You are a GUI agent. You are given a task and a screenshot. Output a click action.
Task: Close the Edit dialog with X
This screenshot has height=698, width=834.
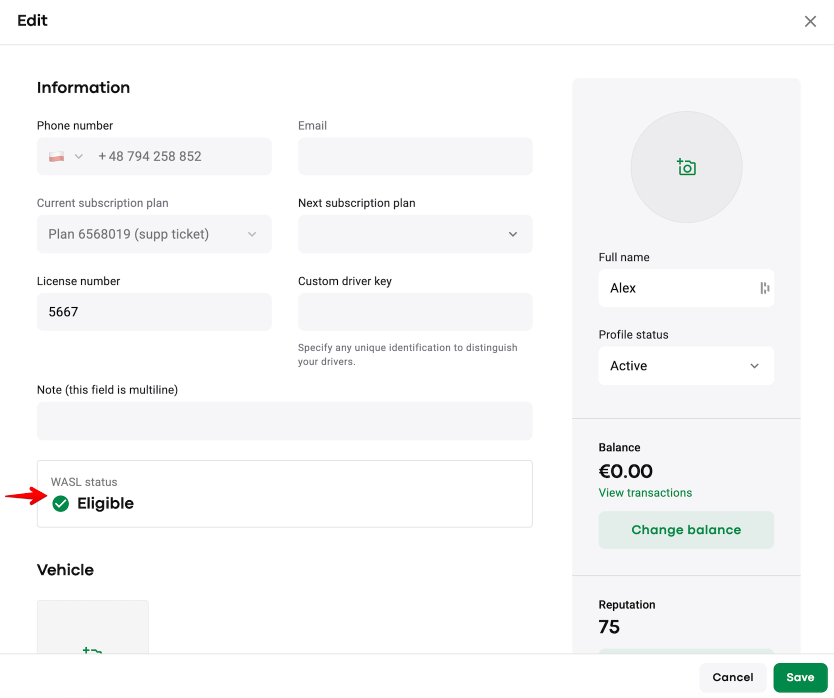click(810, 21)
